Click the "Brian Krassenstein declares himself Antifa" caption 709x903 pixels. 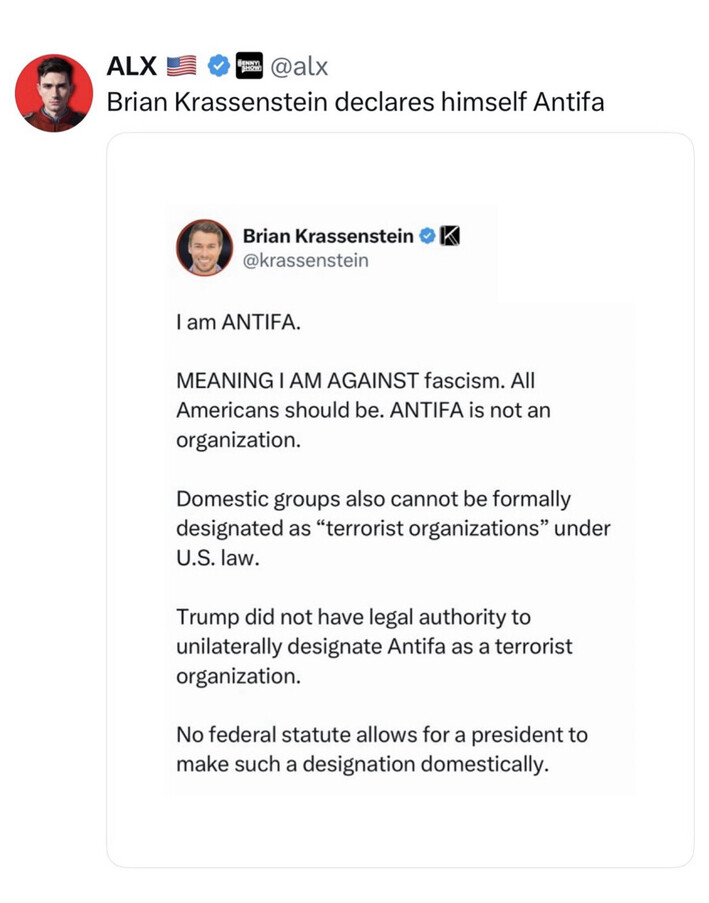355,102
